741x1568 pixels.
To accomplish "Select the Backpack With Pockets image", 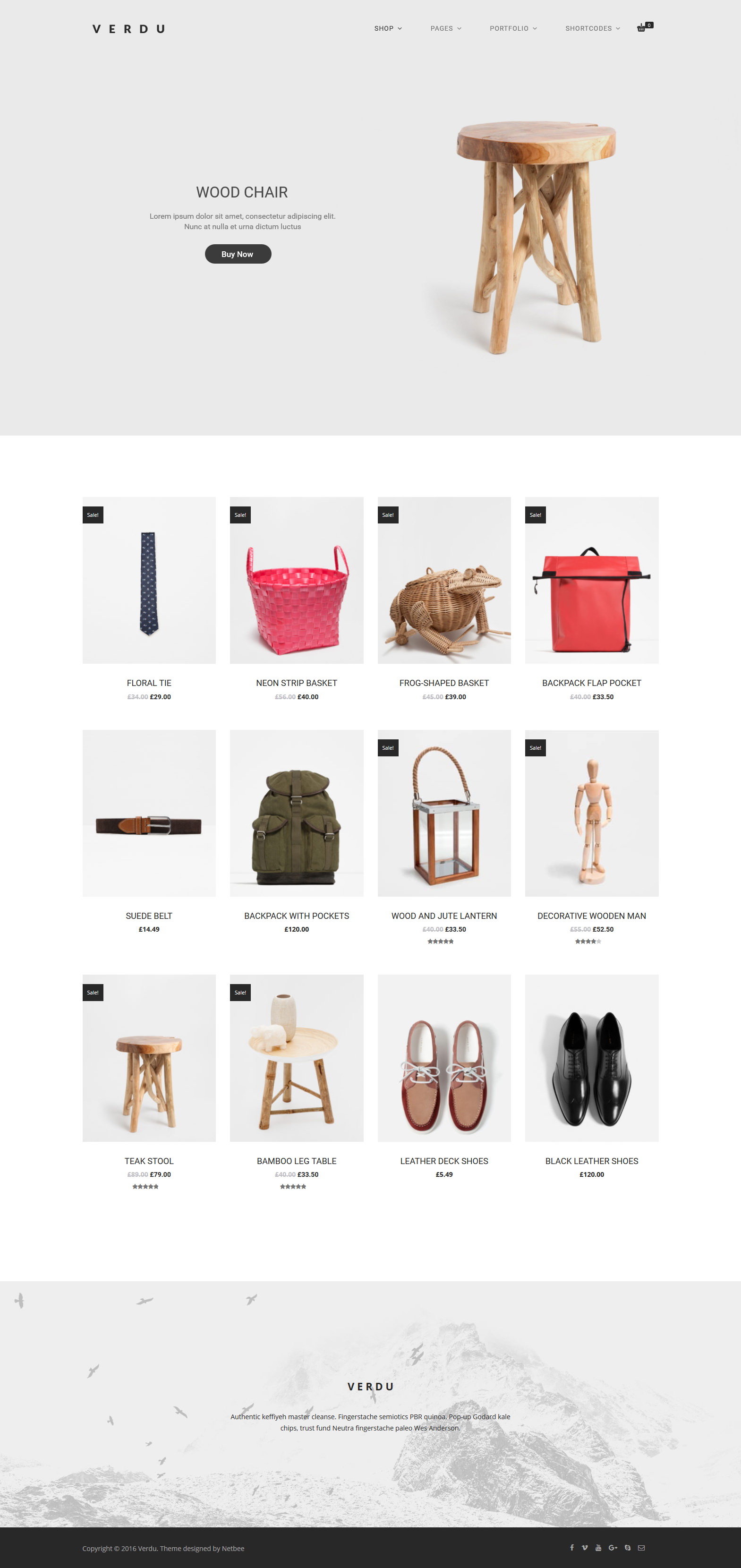I will [296, 813].
